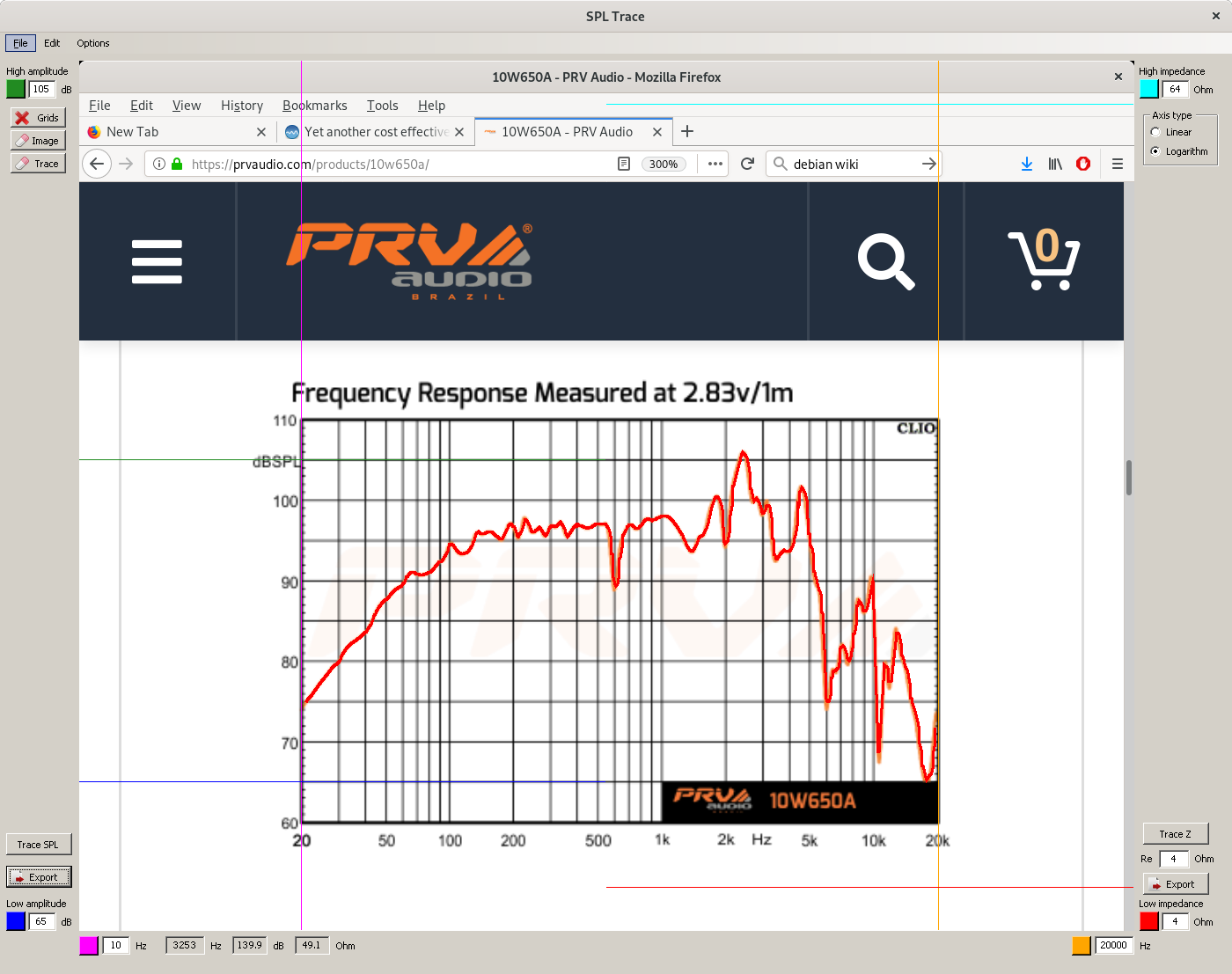Erase the image with the Image button
Image resolution: width=1232 pixels, height=974 pixels.
click(38, 140)
